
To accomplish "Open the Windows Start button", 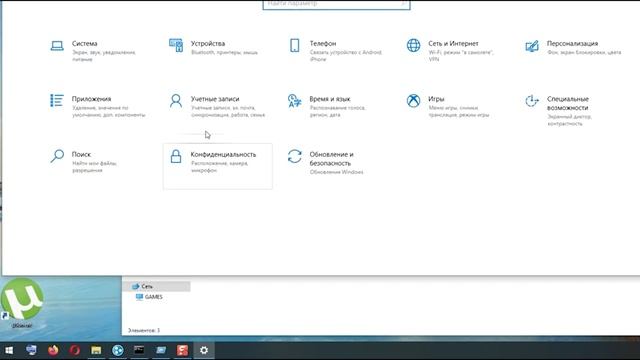I will point(9,350).
